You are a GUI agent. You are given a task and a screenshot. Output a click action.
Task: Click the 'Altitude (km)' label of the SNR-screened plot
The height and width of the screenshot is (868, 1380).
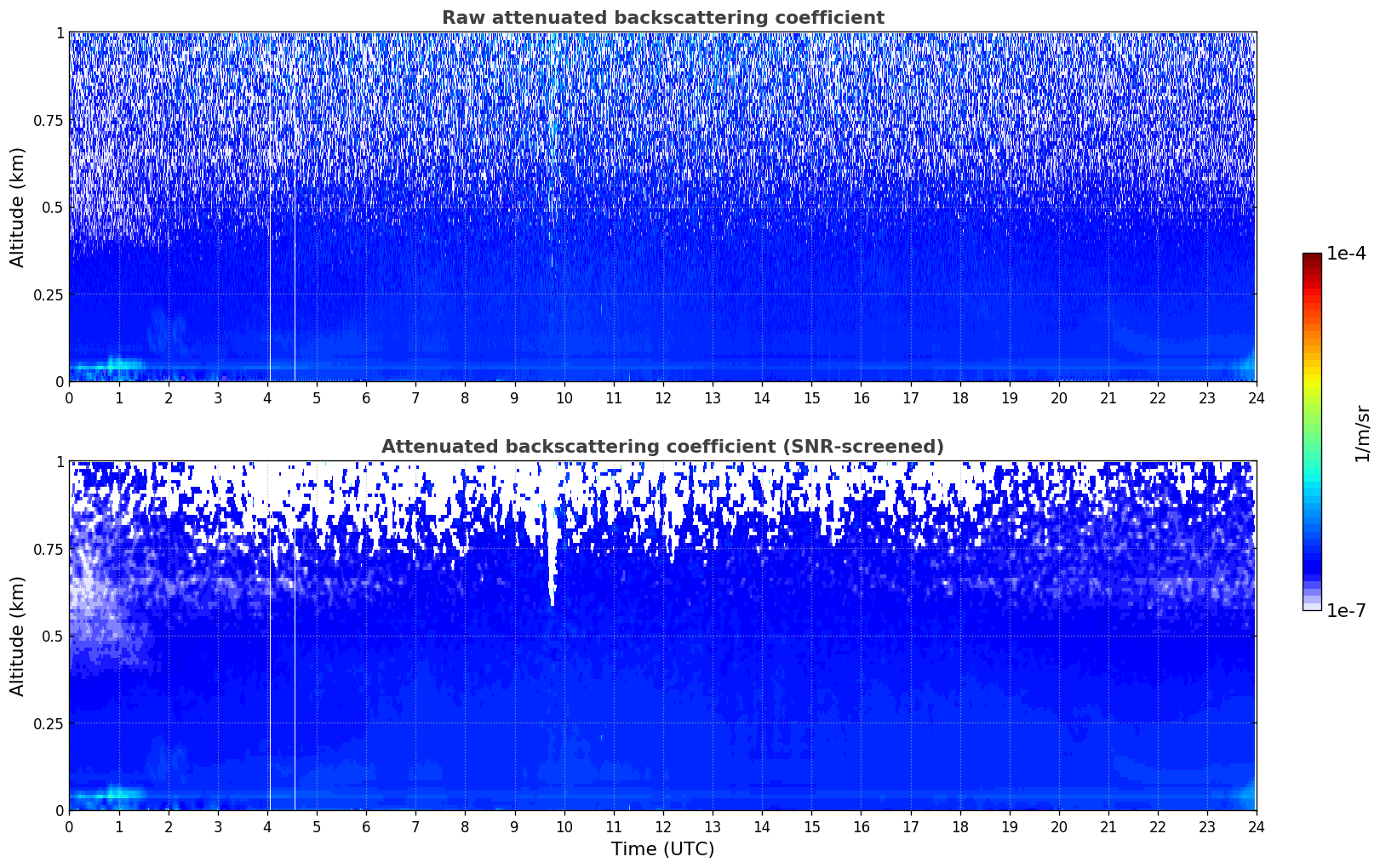[x=18, y=636]
